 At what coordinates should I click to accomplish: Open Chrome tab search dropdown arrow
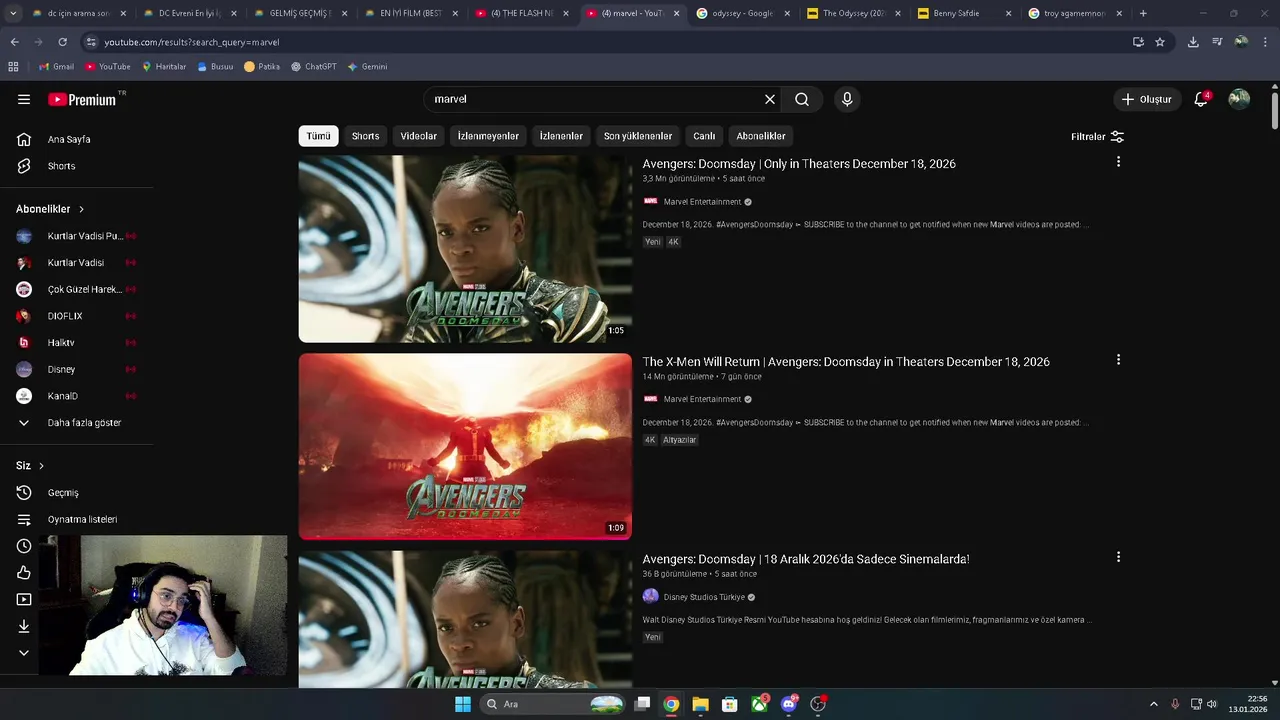click(x=13, y=14)
